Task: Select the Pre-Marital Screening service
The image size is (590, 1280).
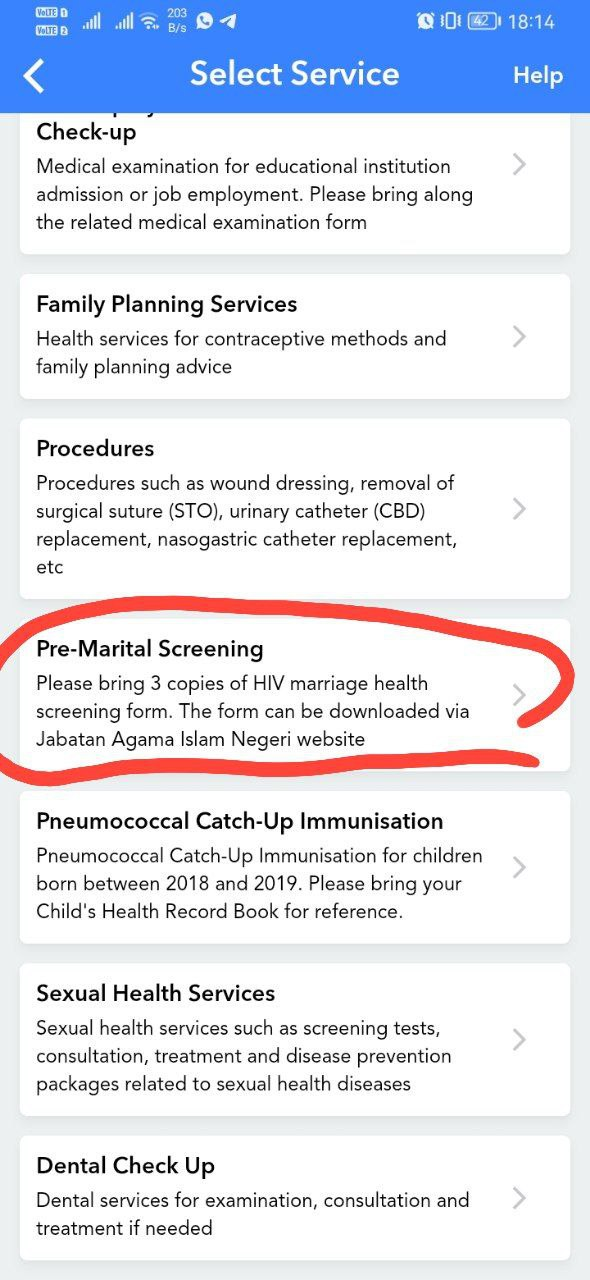Action: pyautogui.click(x=250, y=694)
